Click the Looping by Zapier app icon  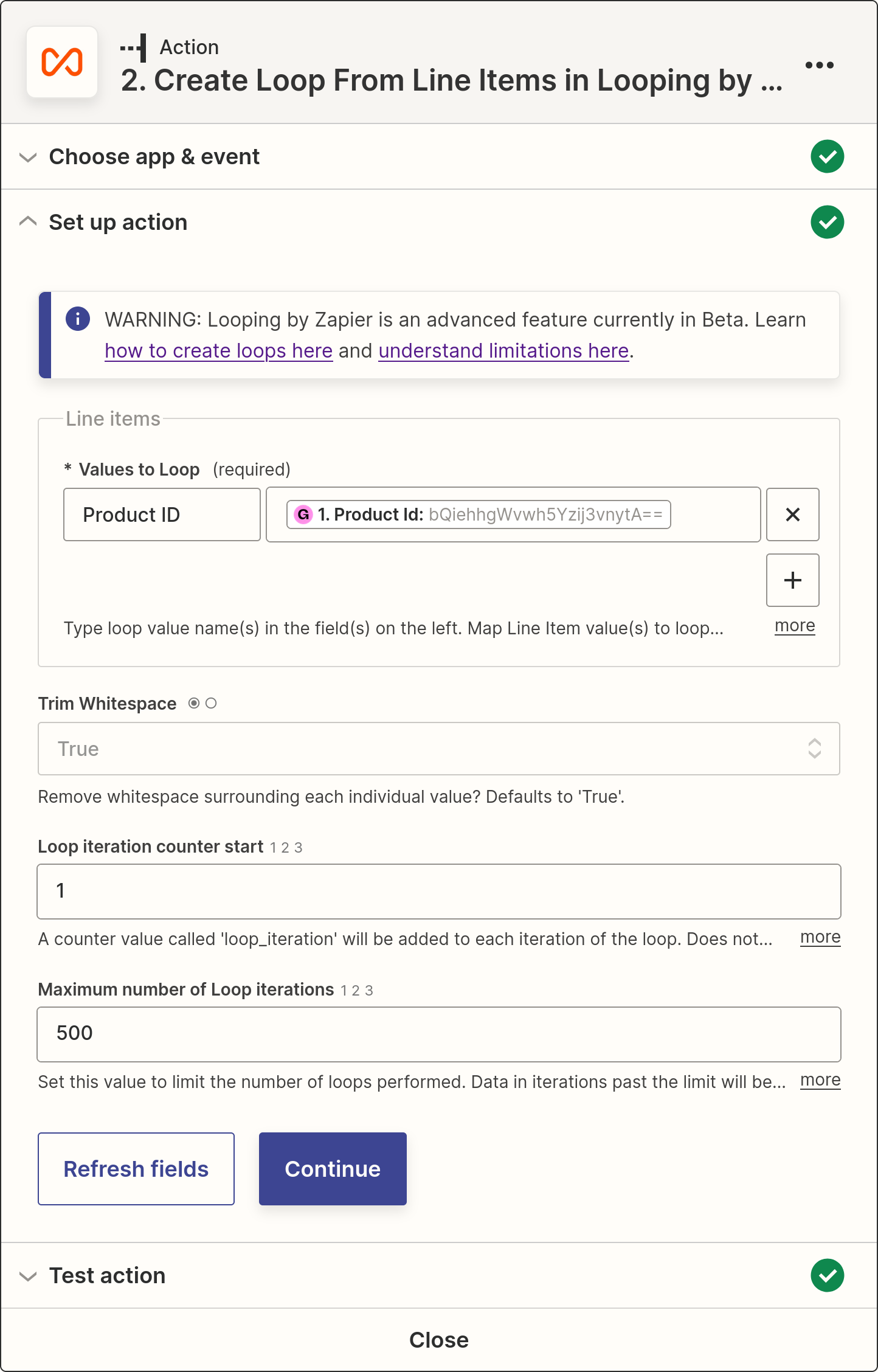point(62,62)
